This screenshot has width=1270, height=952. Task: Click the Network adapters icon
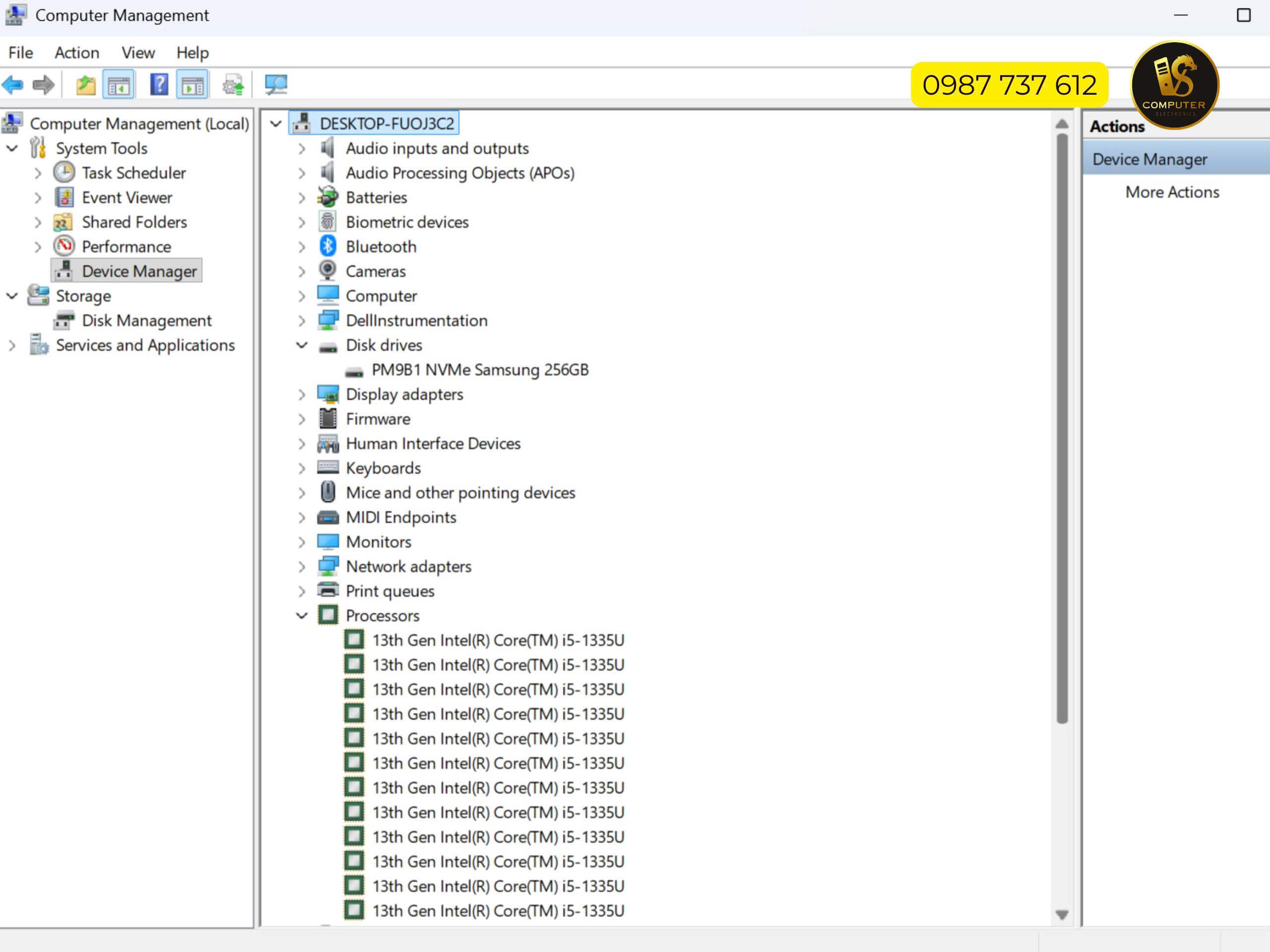point(328,566)
